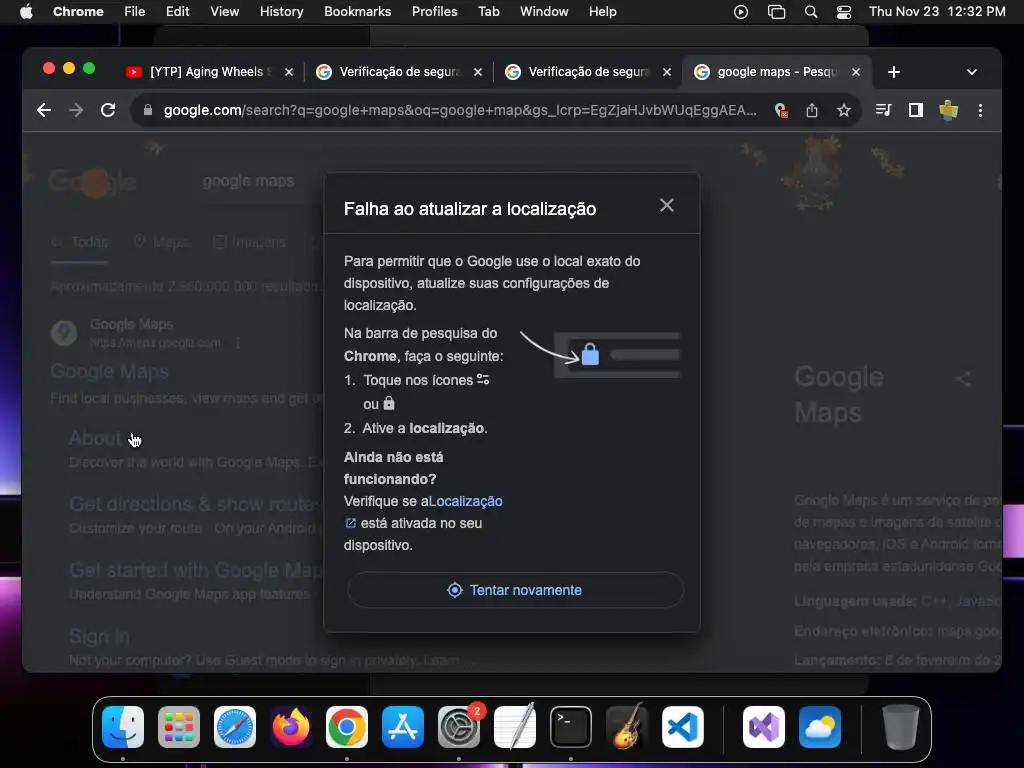Open Launchpad from the dock
The height and width of the screenshot is (768, 1024).
point(179,727)
